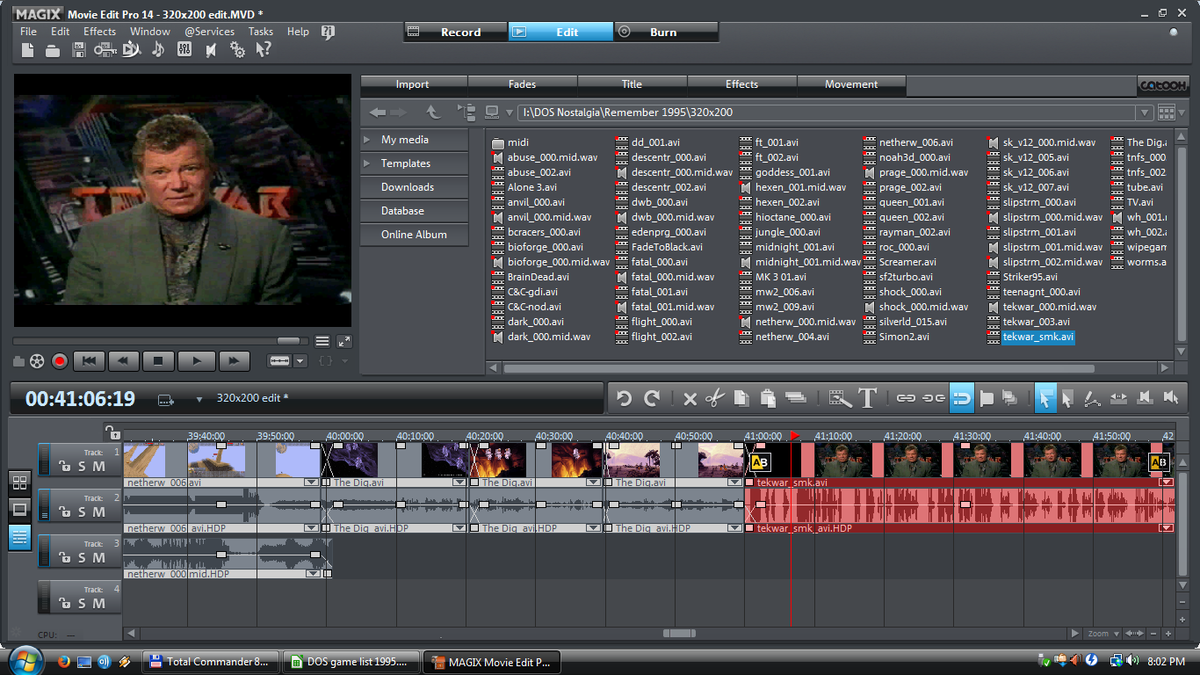The height and width of the screenshot is (675, 1200).
Task: Click the Set chapter marker flag icon
Action: coord(987,398)
